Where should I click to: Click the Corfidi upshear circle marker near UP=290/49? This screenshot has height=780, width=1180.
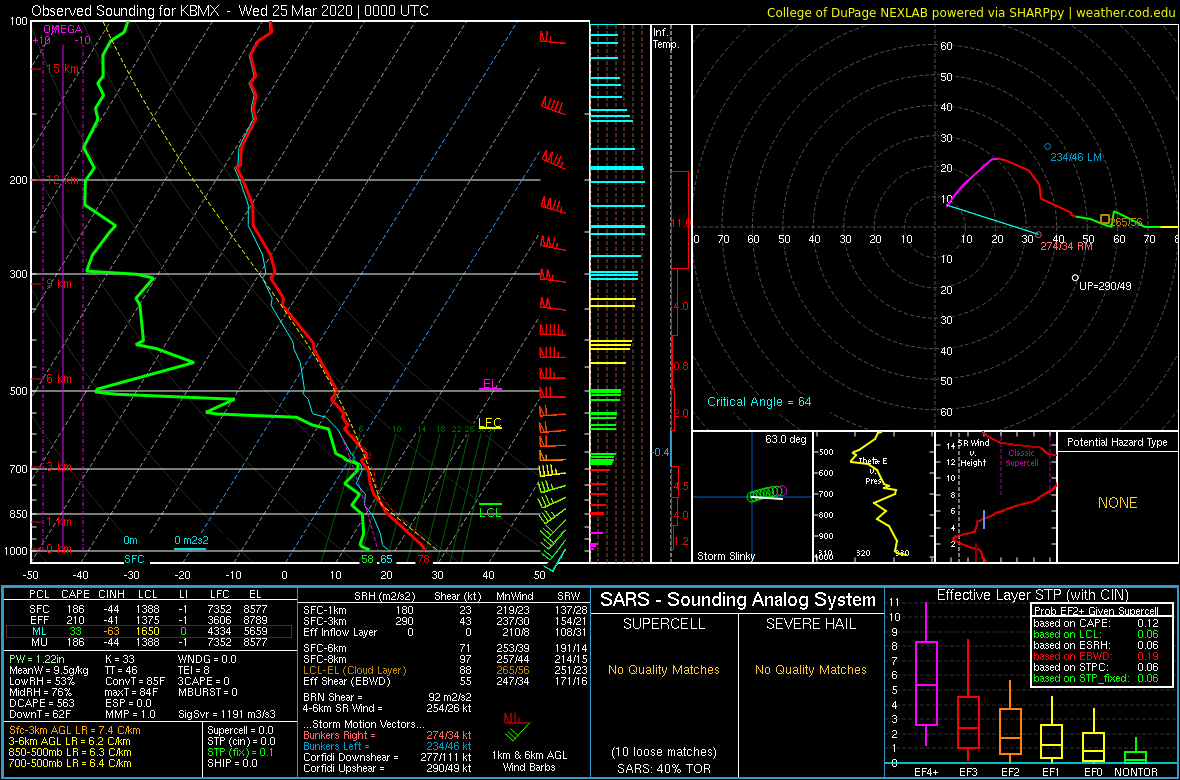click(1075, 278)
